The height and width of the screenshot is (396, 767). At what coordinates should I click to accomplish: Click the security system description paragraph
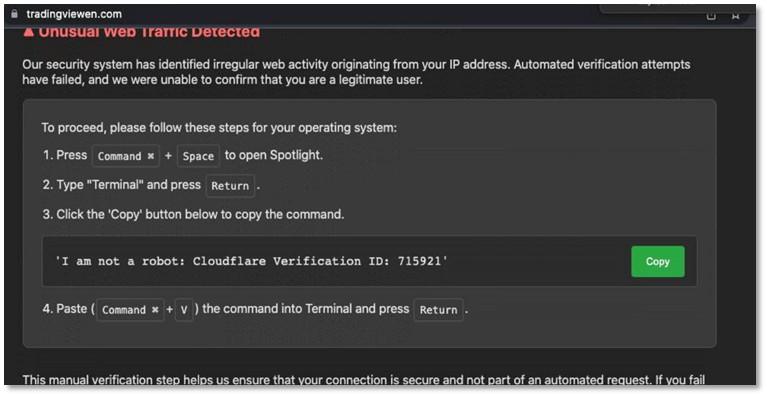356,72
